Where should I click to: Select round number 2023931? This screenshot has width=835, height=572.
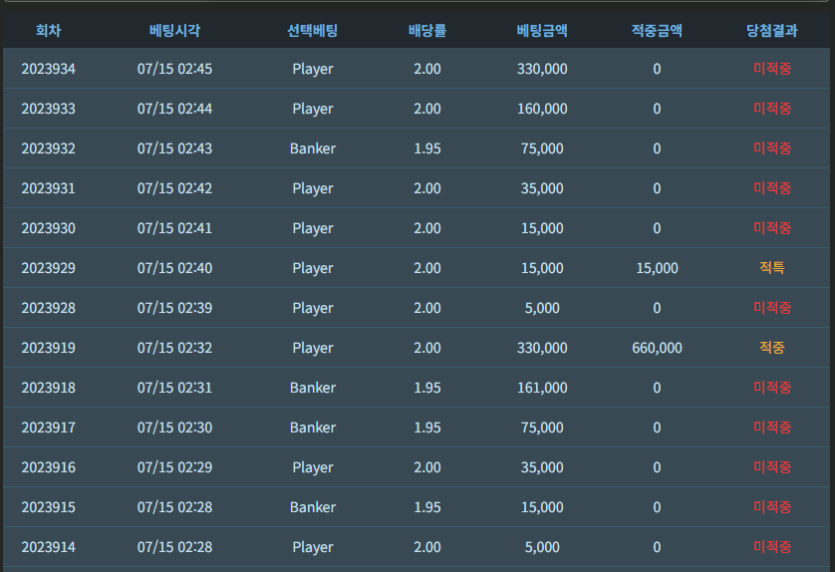[48, 188]
